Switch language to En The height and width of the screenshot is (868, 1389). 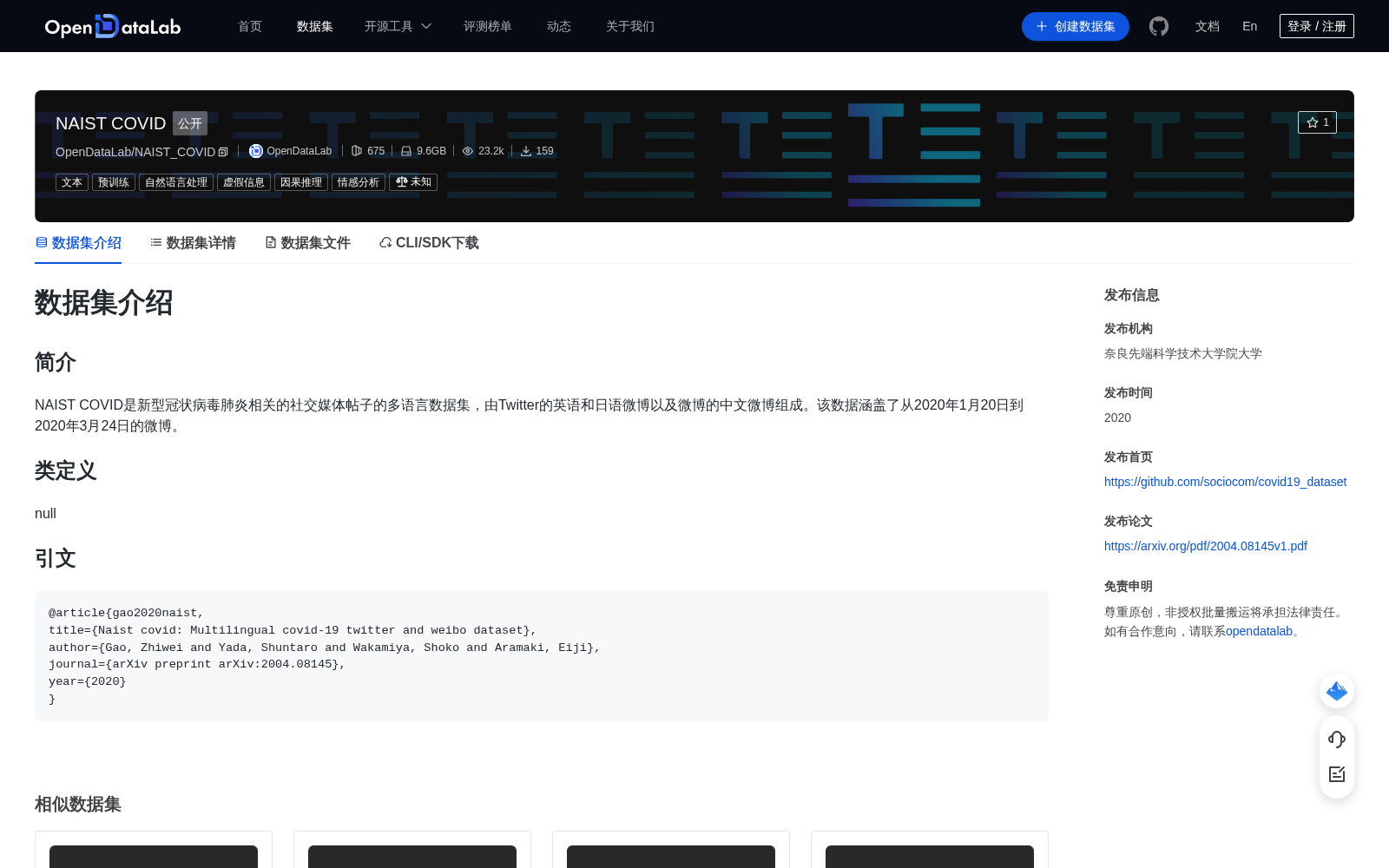[x=1250, y=27]
